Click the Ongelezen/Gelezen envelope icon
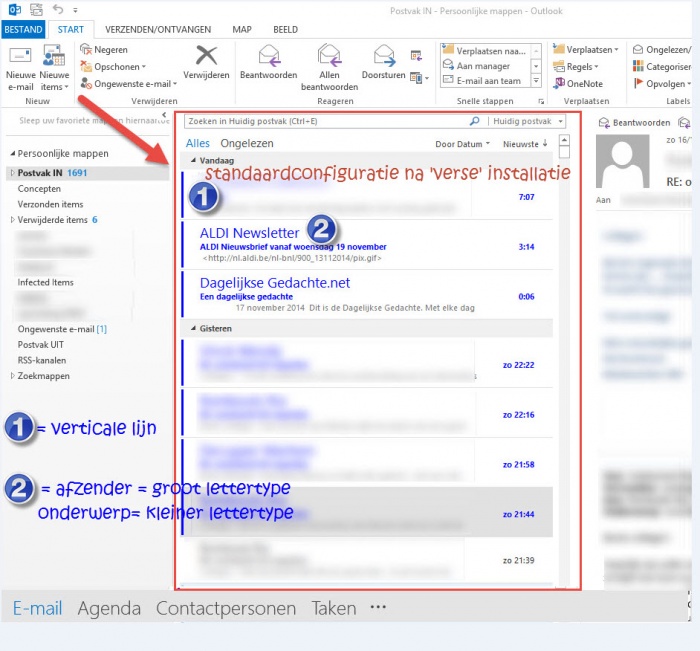The height and width of the screenshot is (651, 700). (x=638, y=50)
